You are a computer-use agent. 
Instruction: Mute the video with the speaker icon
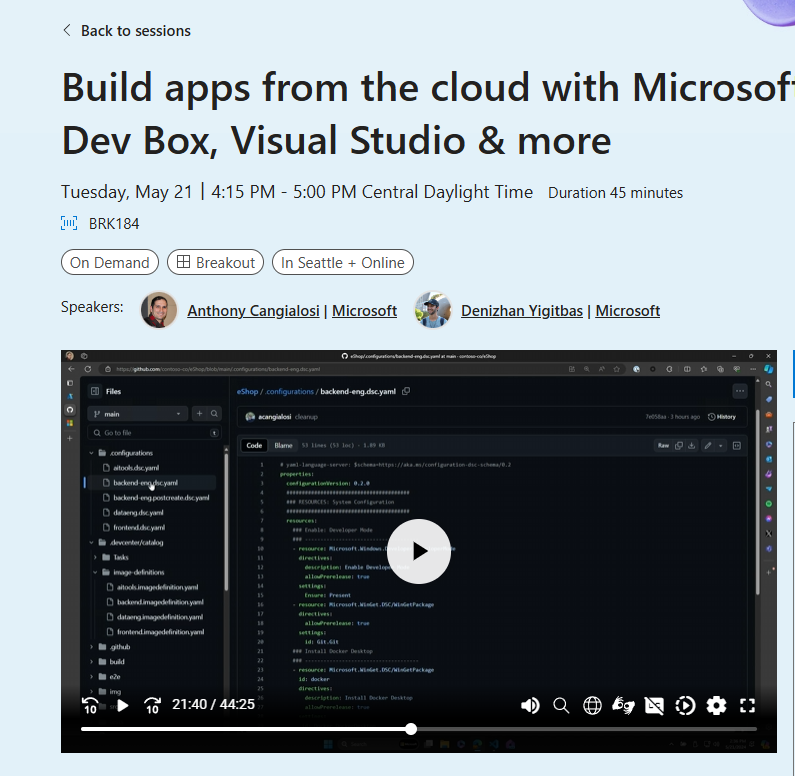[530, 705]
